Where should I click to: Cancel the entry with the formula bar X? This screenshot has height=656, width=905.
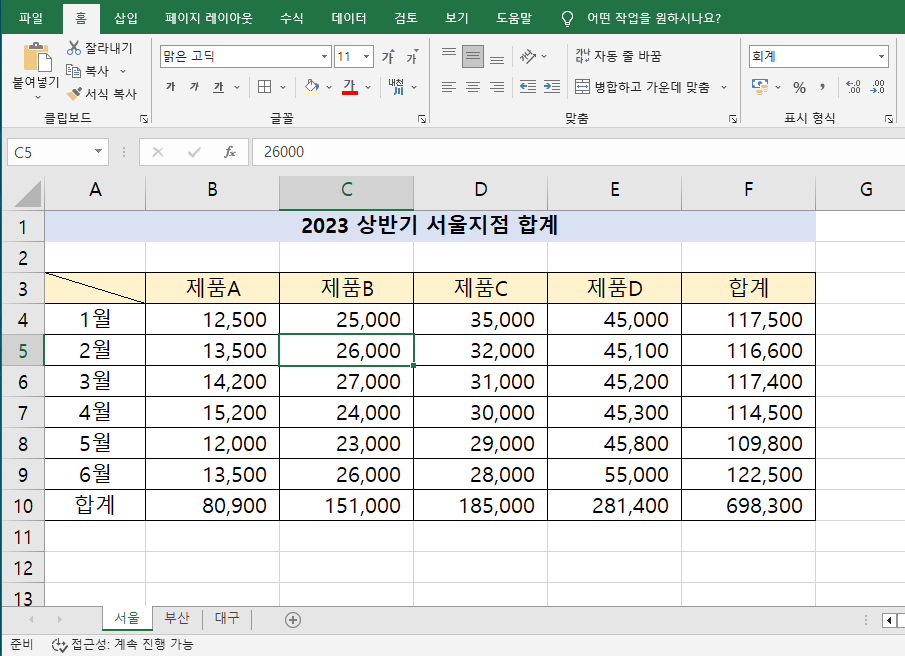(158, 152)
